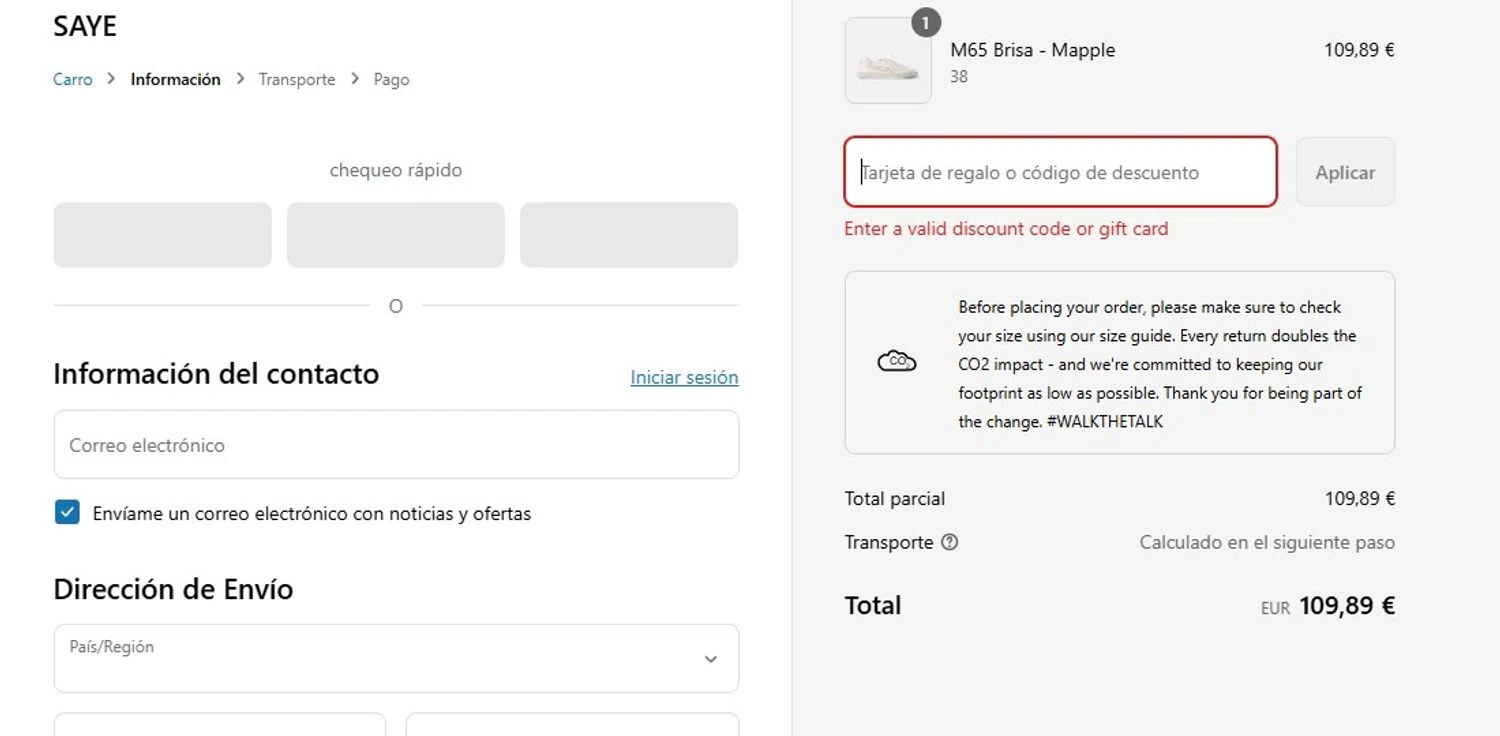Click the third express checkout button
The image size is (1500, 736).
tap(629, 235)
